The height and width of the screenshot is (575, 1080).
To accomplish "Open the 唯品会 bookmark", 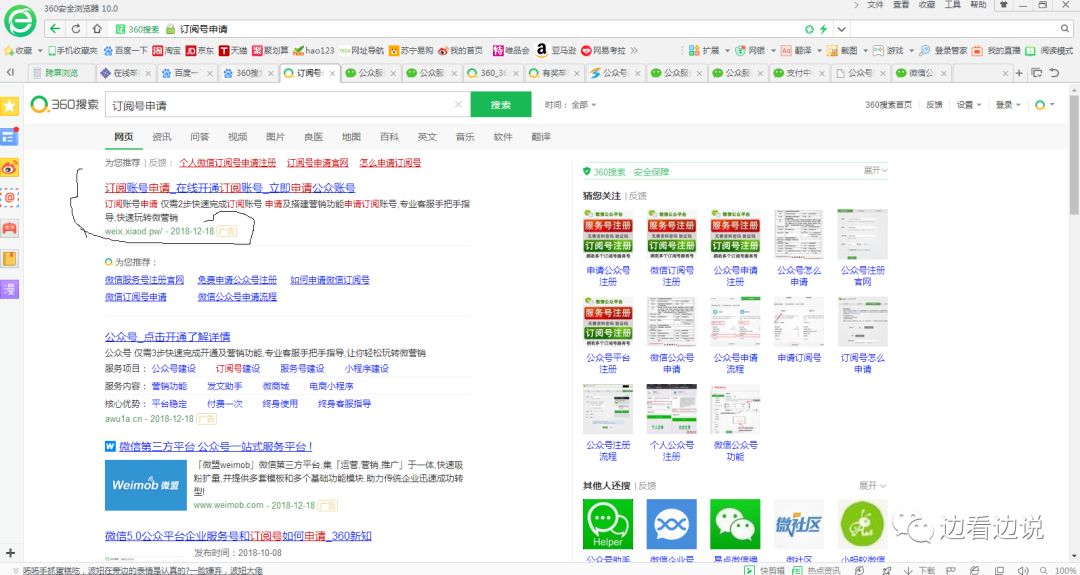I will pos(511,50).
